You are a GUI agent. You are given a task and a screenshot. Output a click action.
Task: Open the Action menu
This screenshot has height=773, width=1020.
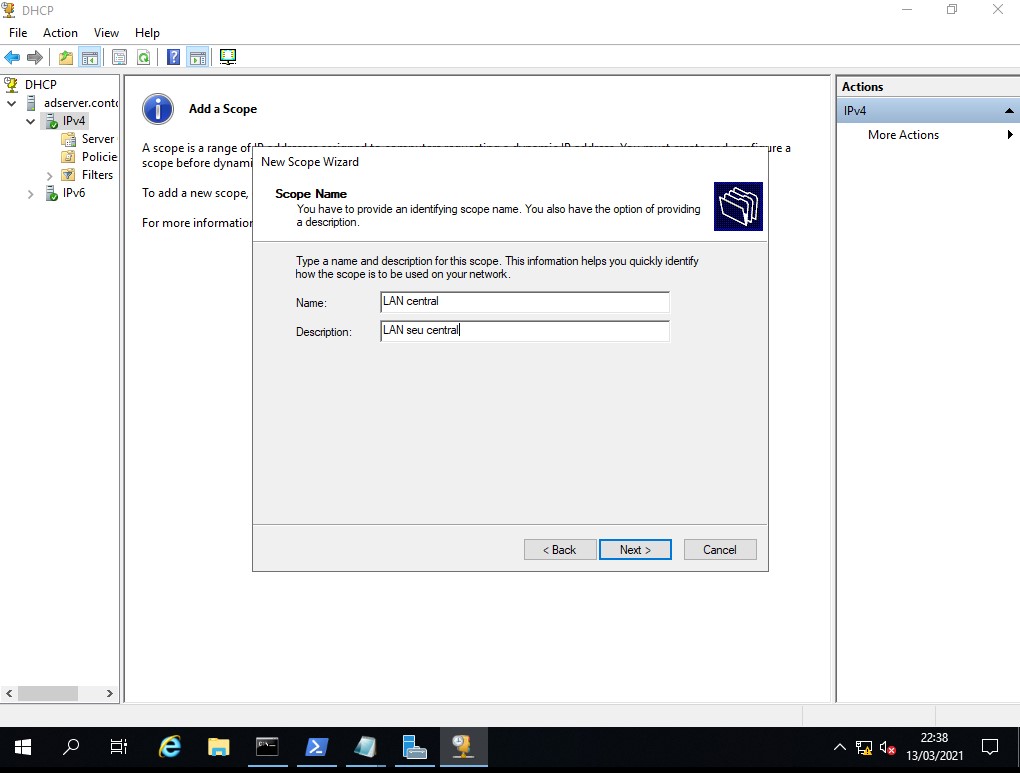(x=60, y=33)
